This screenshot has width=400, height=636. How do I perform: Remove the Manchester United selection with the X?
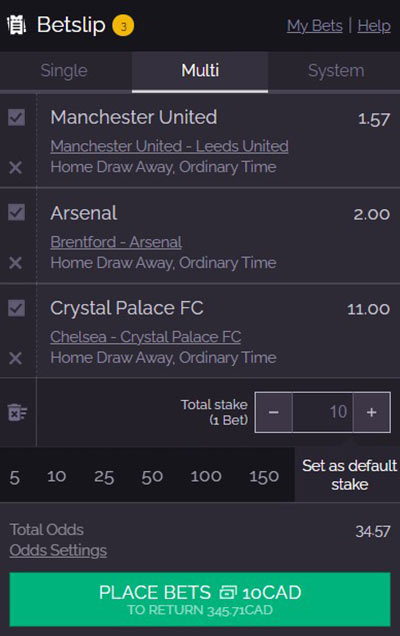click(x=15, y=168)
